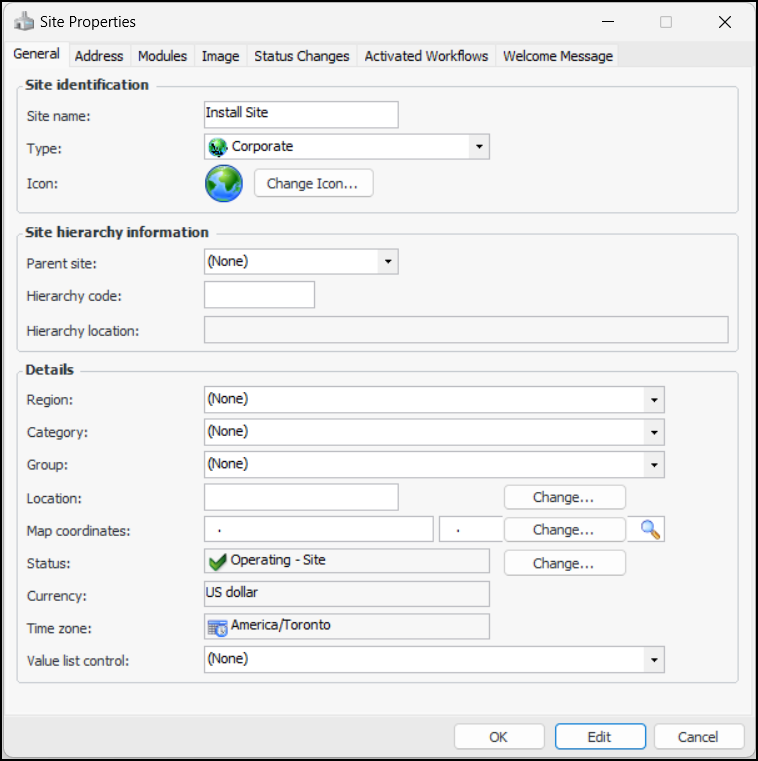Select the General tab
Image resolution: width=758 pixels, height=761 pixels.
[36, 54]
